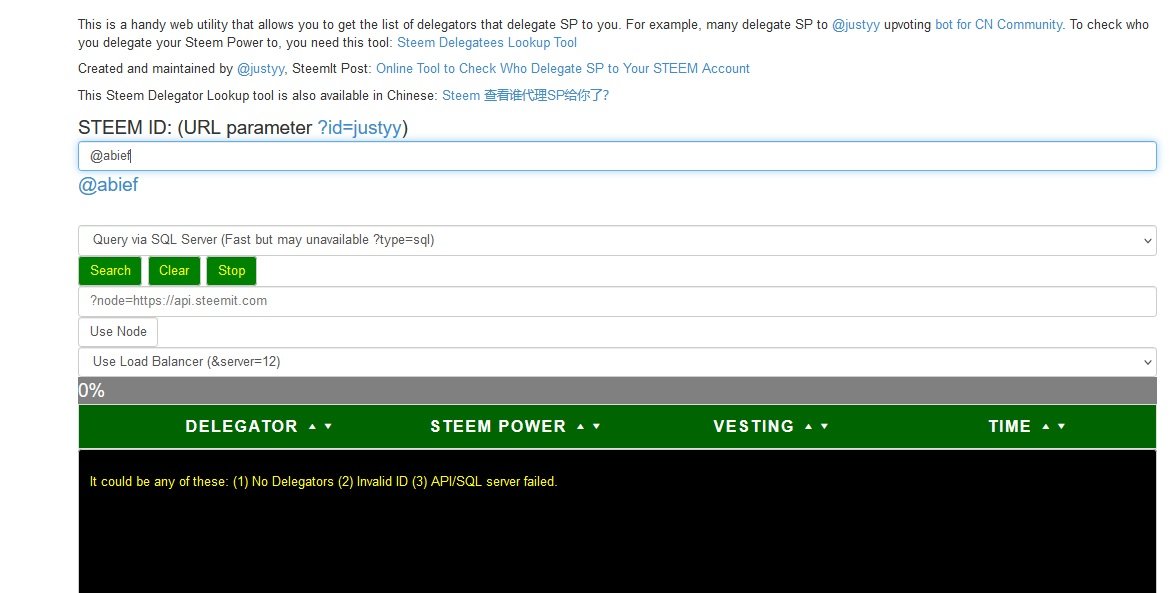Click the Use Node button
1176x593 pixels.
click(x=118, y=331)
